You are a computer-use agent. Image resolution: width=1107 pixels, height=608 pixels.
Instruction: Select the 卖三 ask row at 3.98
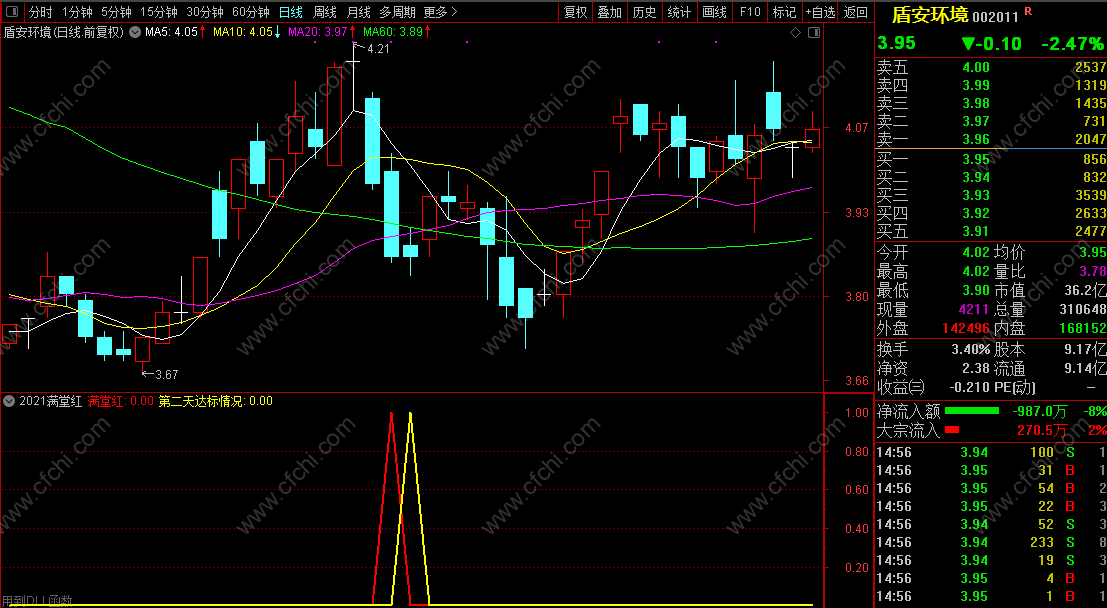[x=991, y=103]
